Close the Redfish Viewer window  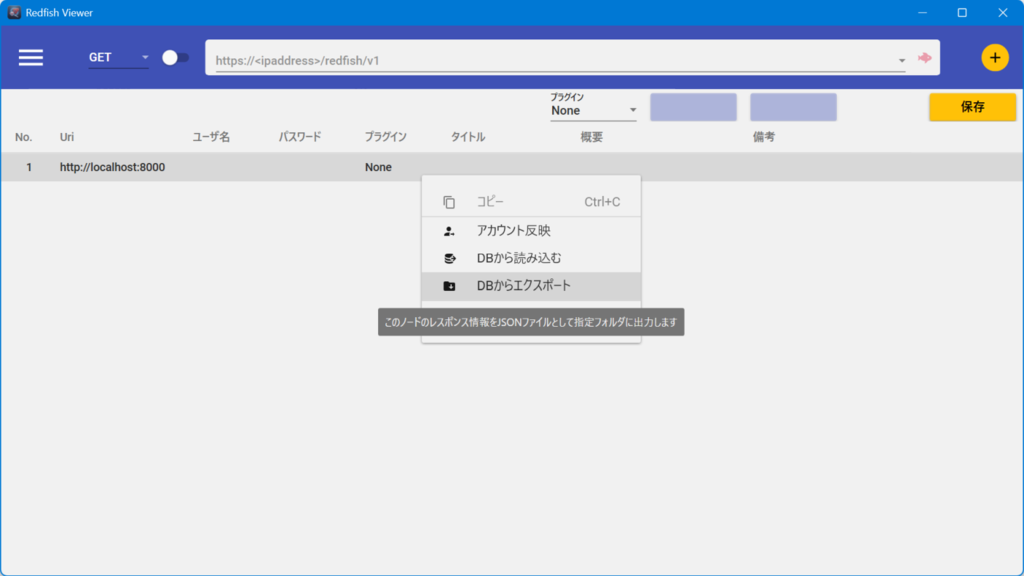pos(1002,12)
